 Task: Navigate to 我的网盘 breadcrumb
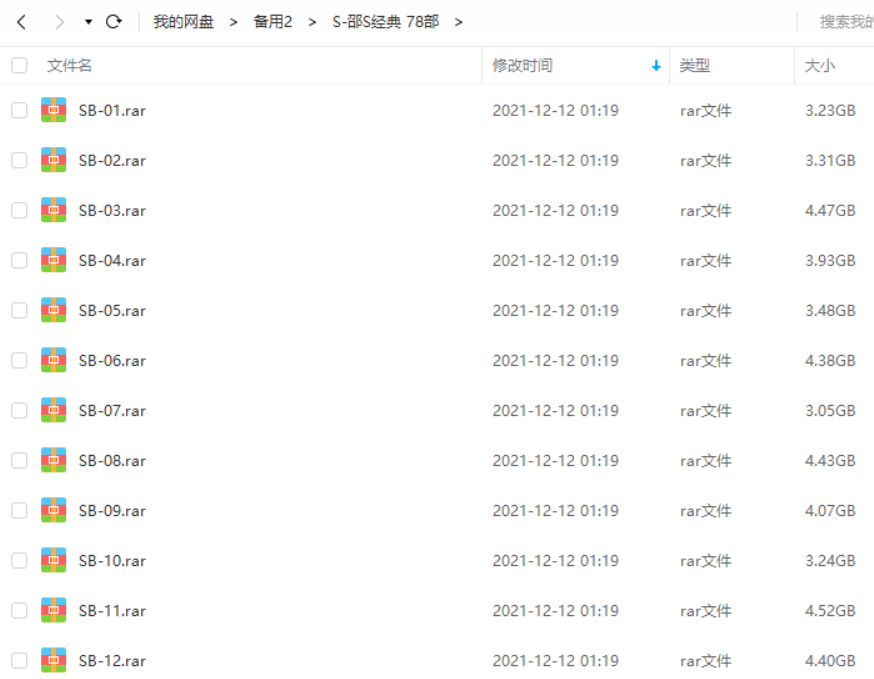point(183,22)
